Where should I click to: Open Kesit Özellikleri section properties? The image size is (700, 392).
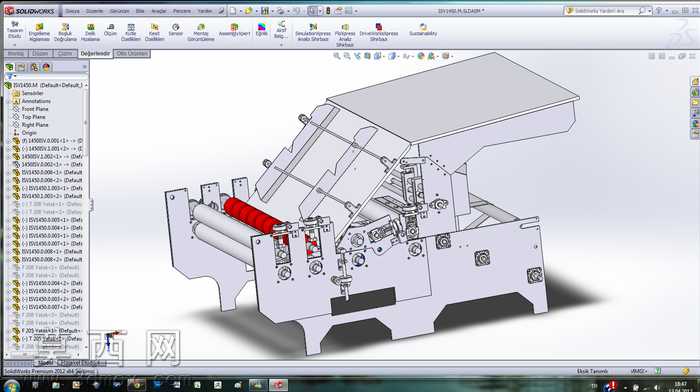pos(154,33)
